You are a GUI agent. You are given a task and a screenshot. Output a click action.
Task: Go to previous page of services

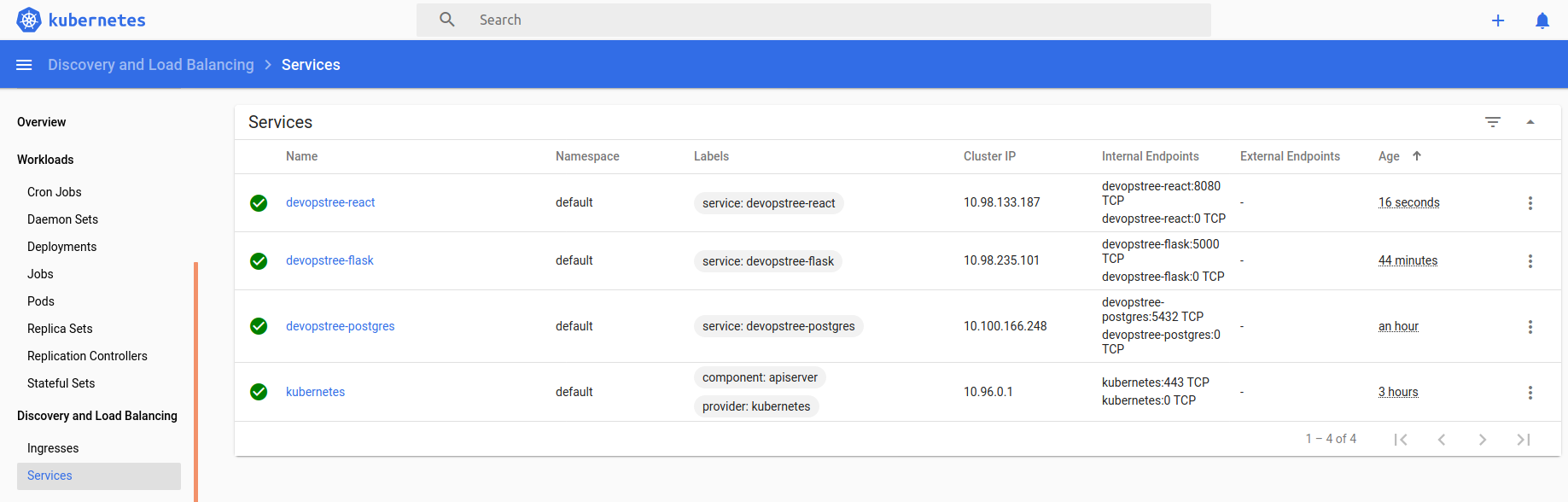pyautogui.click(x=1442, y=440)
